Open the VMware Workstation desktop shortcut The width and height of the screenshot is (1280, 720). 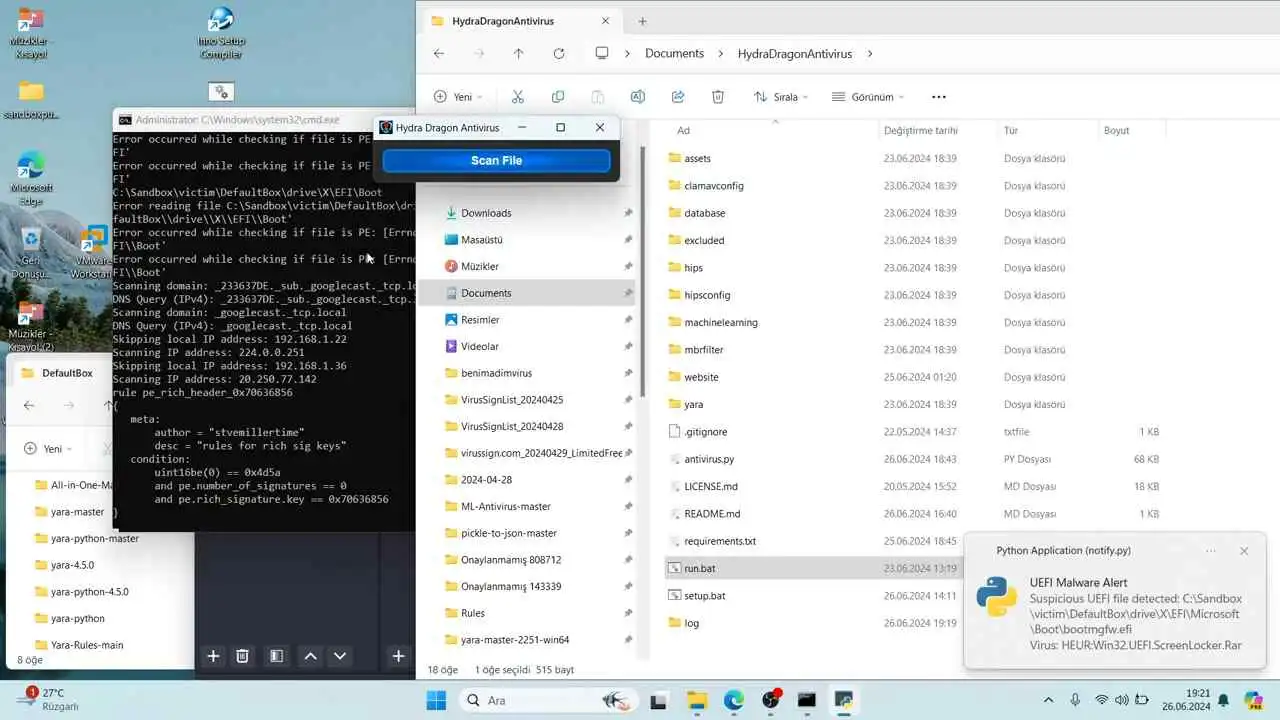(94, 251)
